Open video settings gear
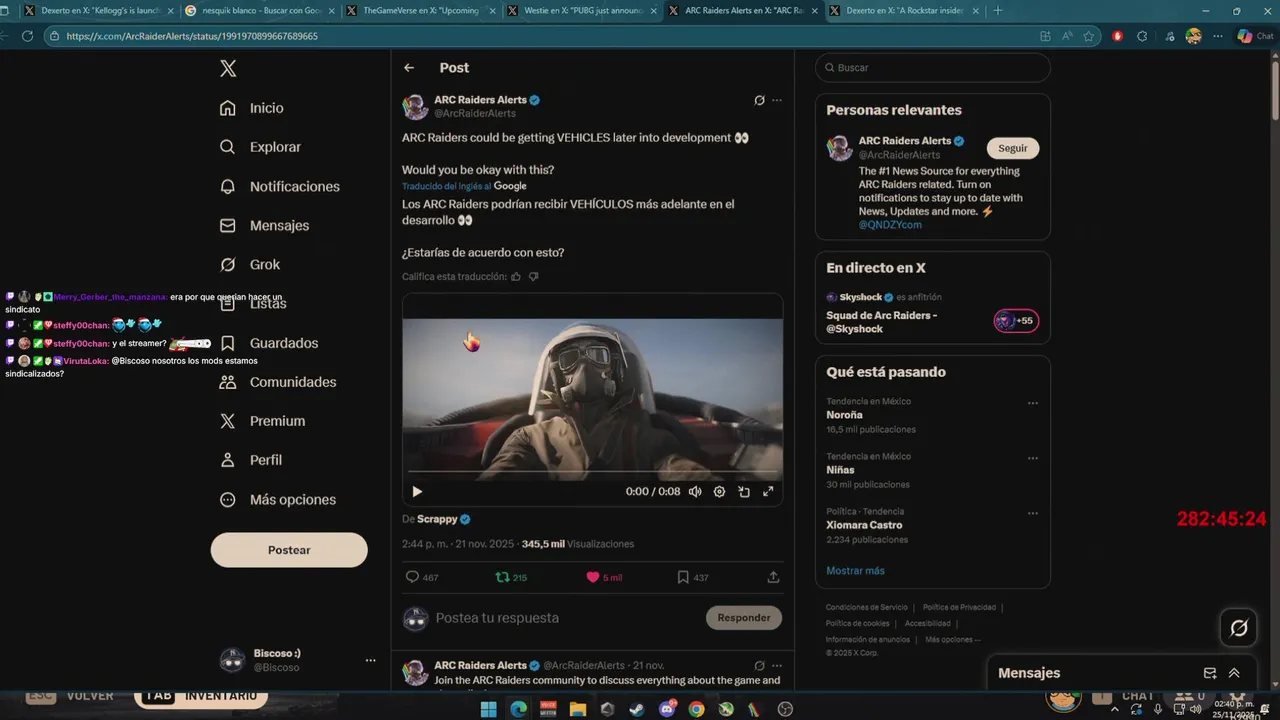 (719, 492)
